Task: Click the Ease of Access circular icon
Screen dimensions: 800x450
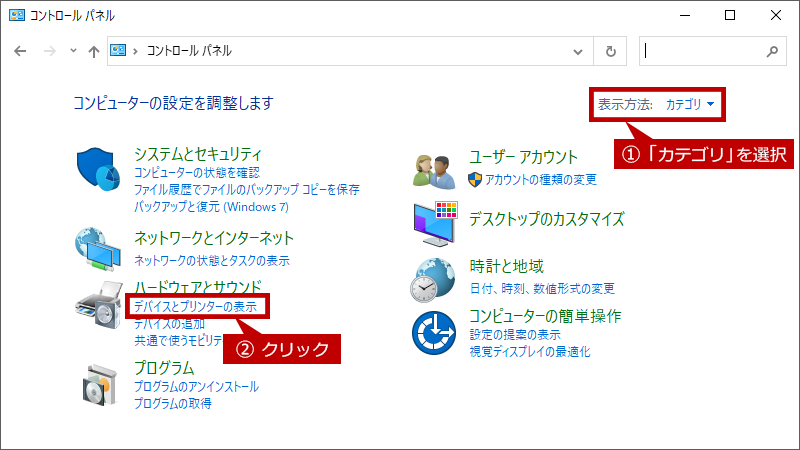Action: click(x=434, y=333)
